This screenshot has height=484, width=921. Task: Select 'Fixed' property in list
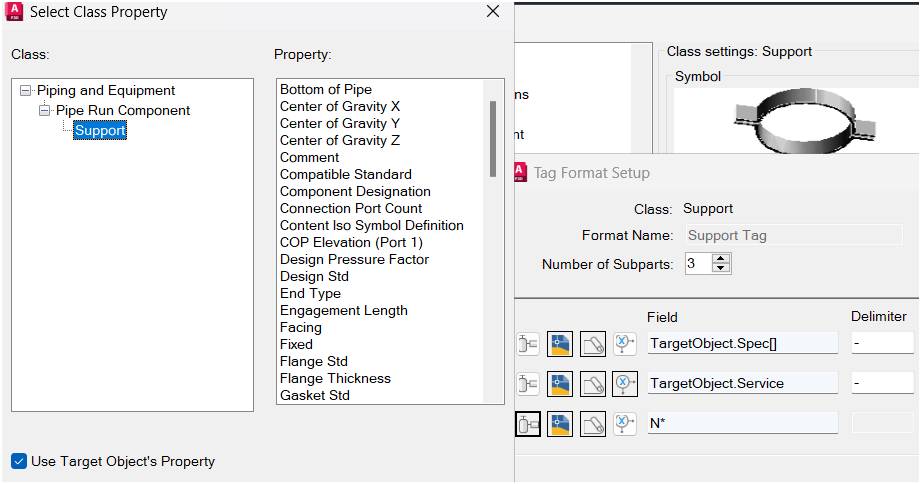(x=296, y=345)
